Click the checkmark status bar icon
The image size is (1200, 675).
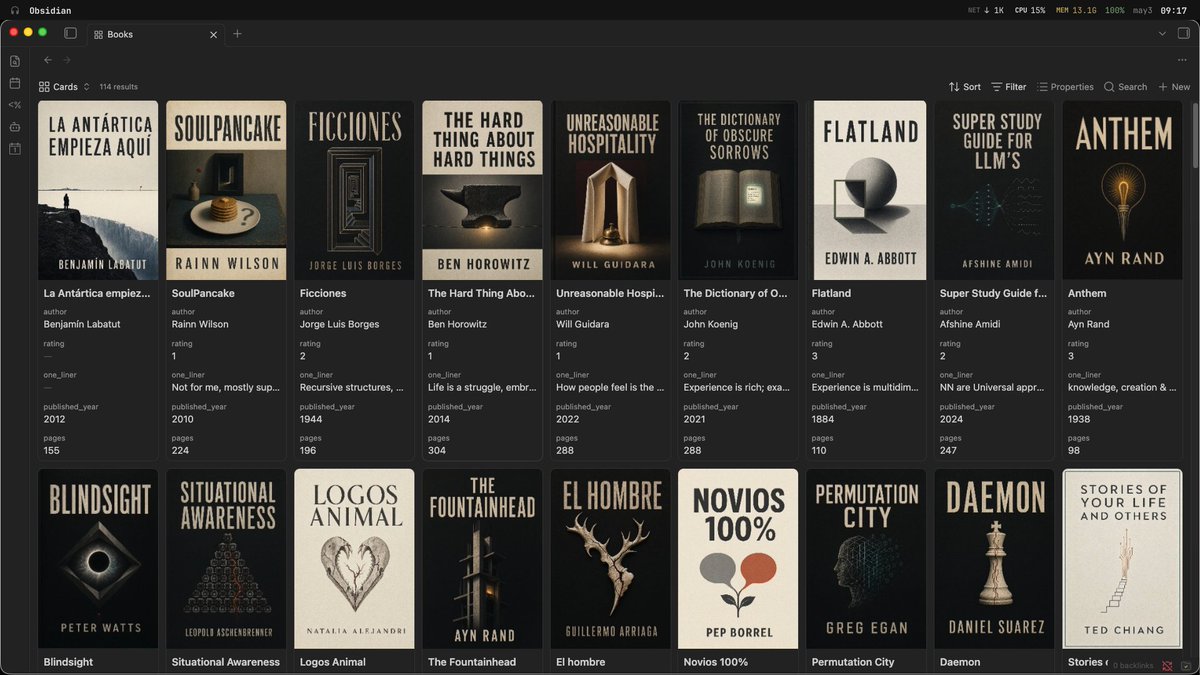click(x=1185, y=665)
